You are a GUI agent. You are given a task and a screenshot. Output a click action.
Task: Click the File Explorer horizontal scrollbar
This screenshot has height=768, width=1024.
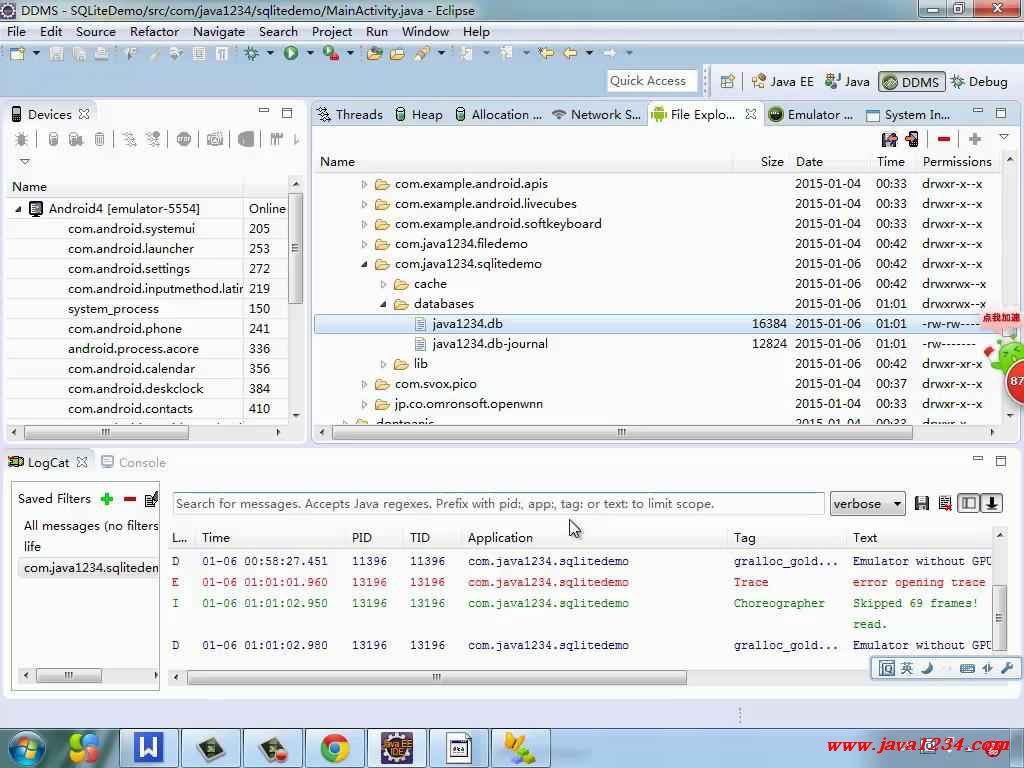[x=622, y=432]
